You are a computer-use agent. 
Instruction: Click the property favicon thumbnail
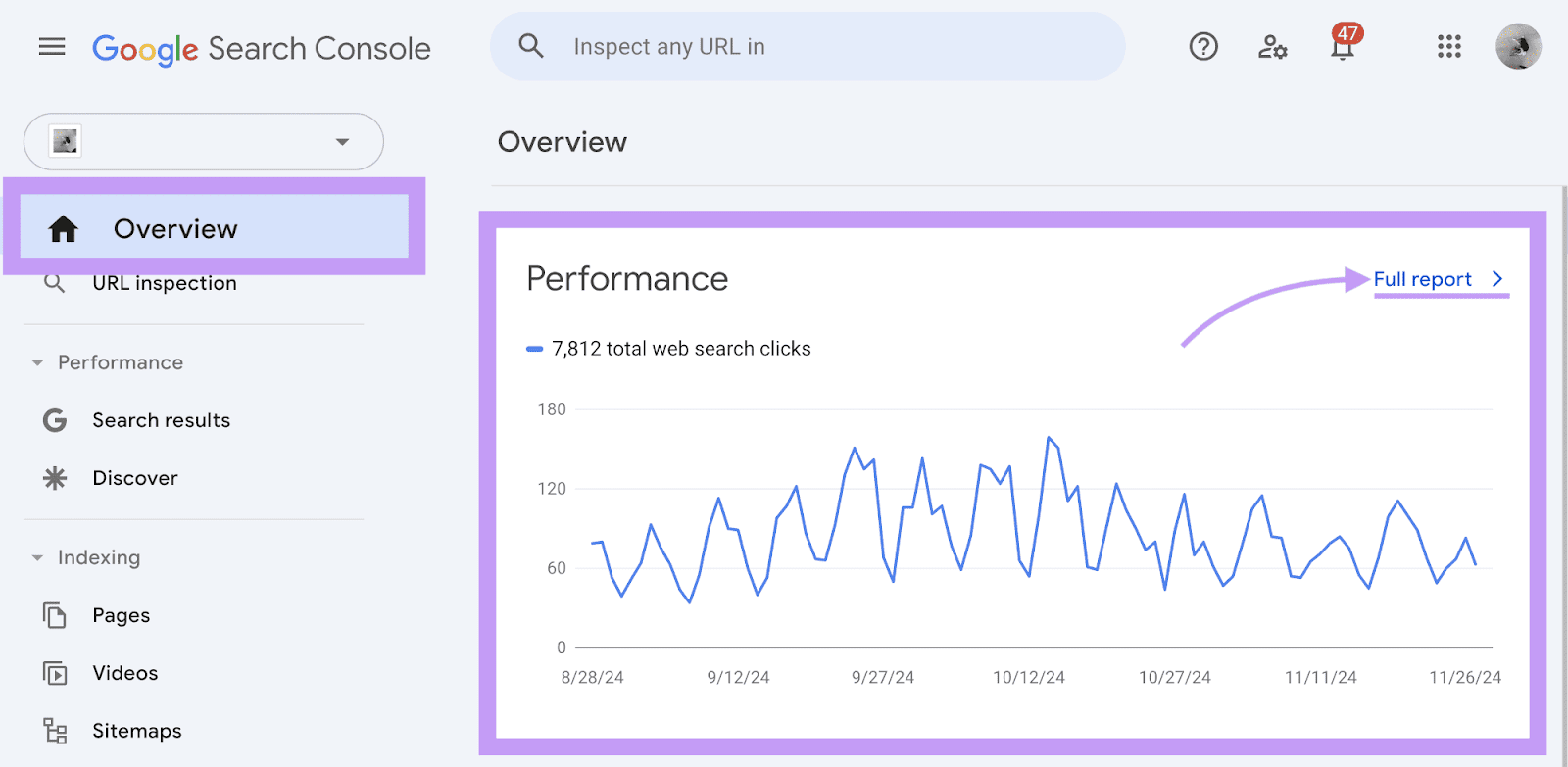coord(66,141)
